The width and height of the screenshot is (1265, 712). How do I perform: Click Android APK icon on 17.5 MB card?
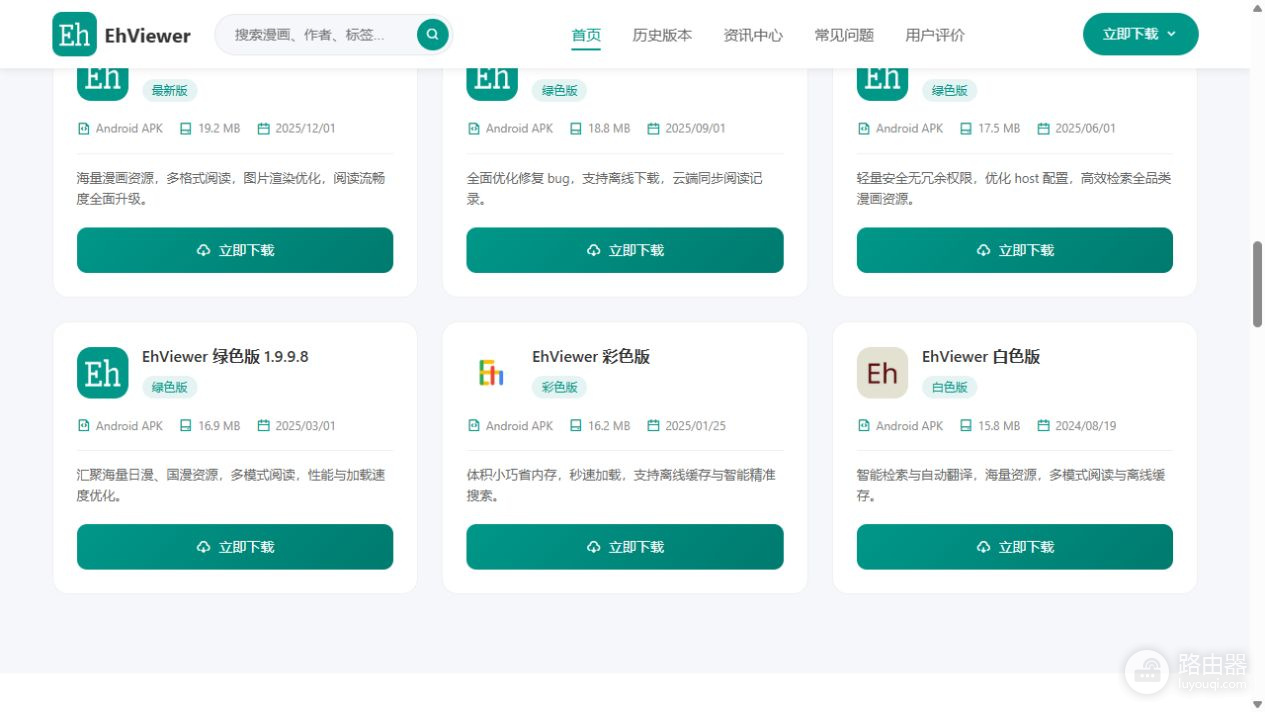864,128
